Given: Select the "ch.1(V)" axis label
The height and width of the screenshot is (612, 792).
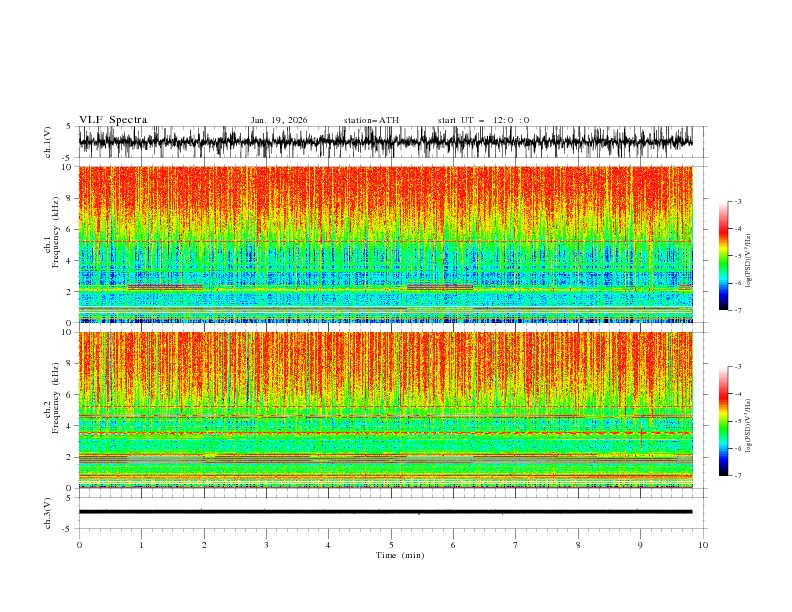Looking at the screenshot, I should 48,142.
